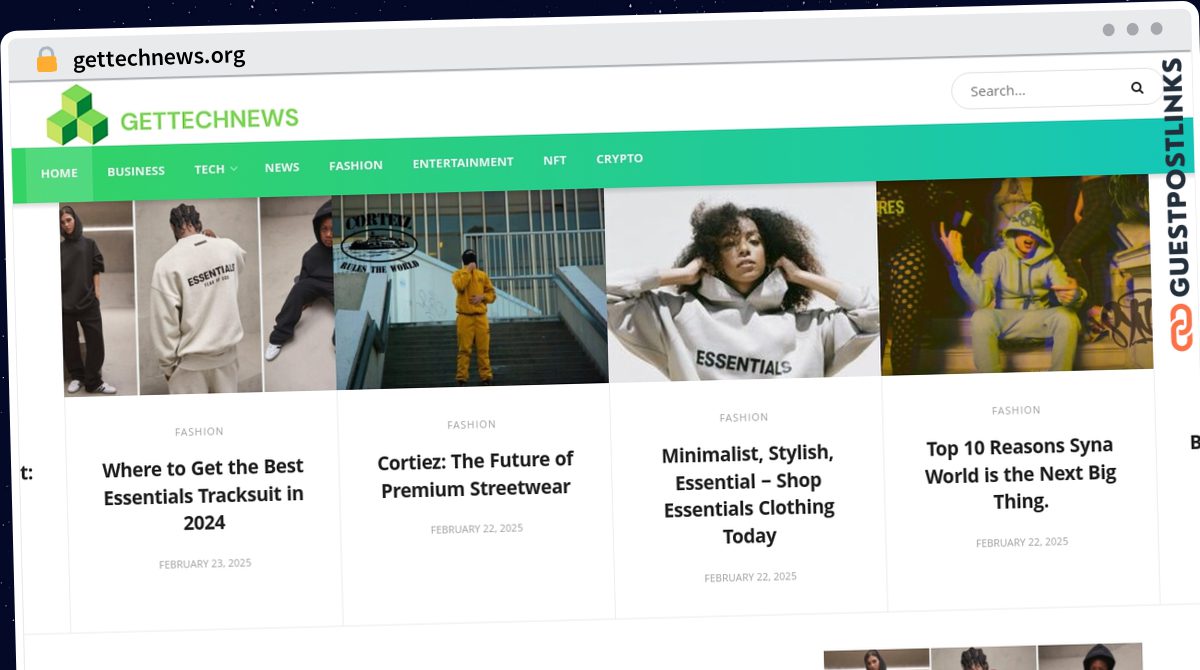
Task: Open the Home menu item
Action: (59, 173)
